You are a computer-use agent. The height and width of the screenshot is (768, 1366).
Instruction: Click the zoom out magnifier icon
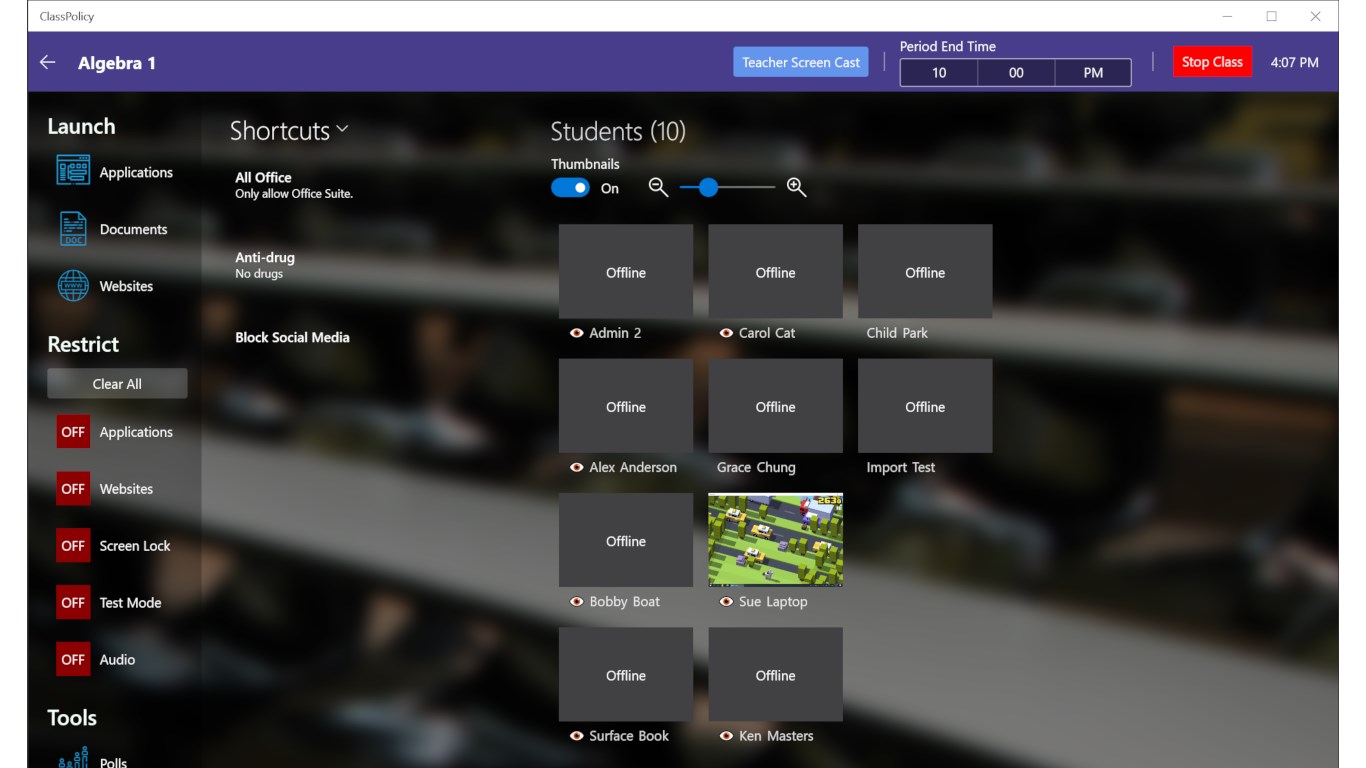coord(658,187)
